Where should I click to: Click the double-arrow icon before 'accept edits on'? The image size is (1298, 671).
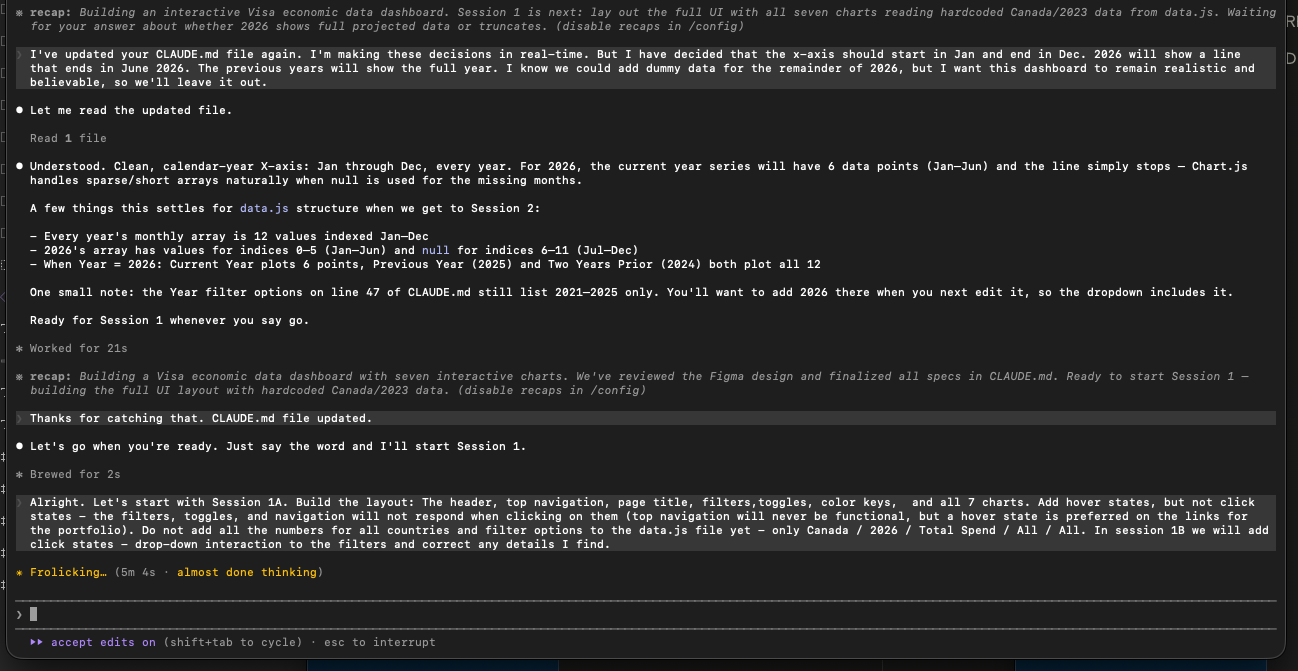(x=36, y=642)
